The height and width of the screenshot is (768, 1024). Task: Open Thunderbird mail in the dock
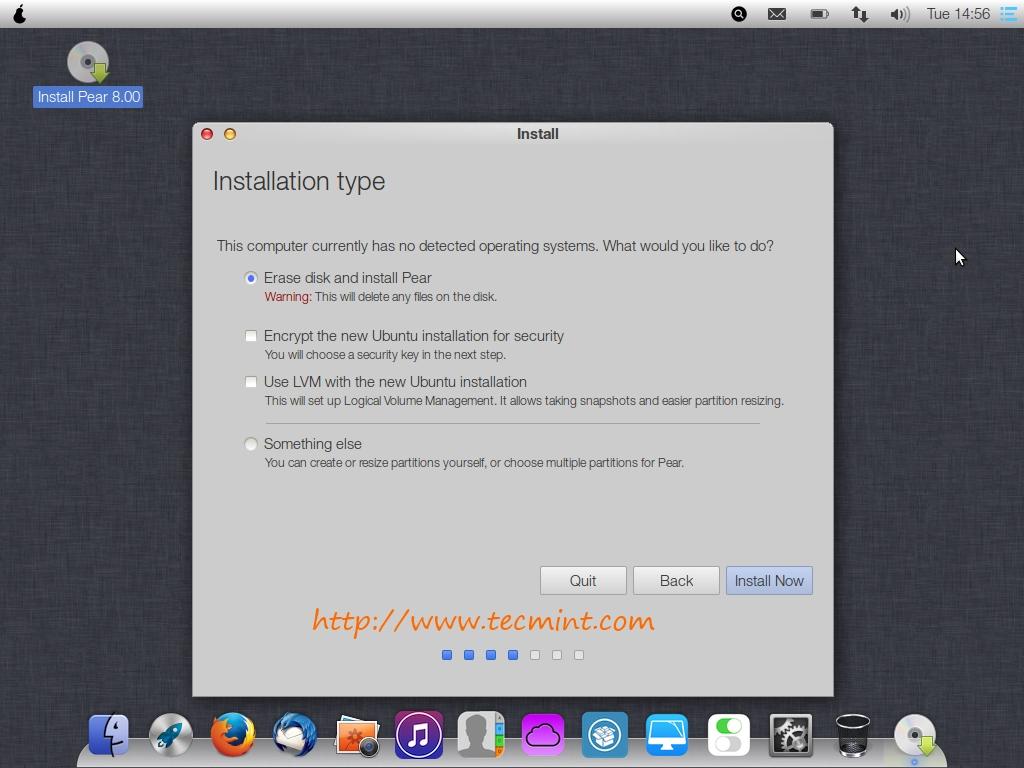point(295,736)
